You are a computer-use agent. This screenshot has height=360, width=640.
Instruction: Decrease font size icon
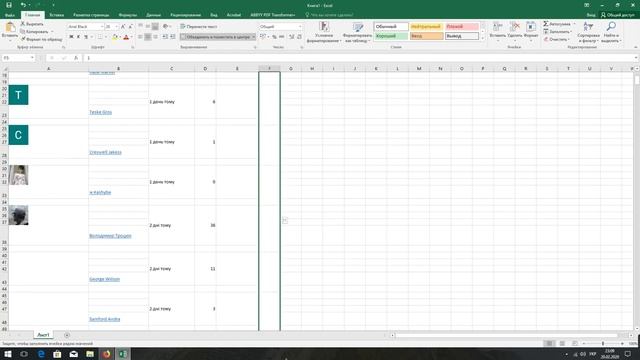click(x=130, y=27)
